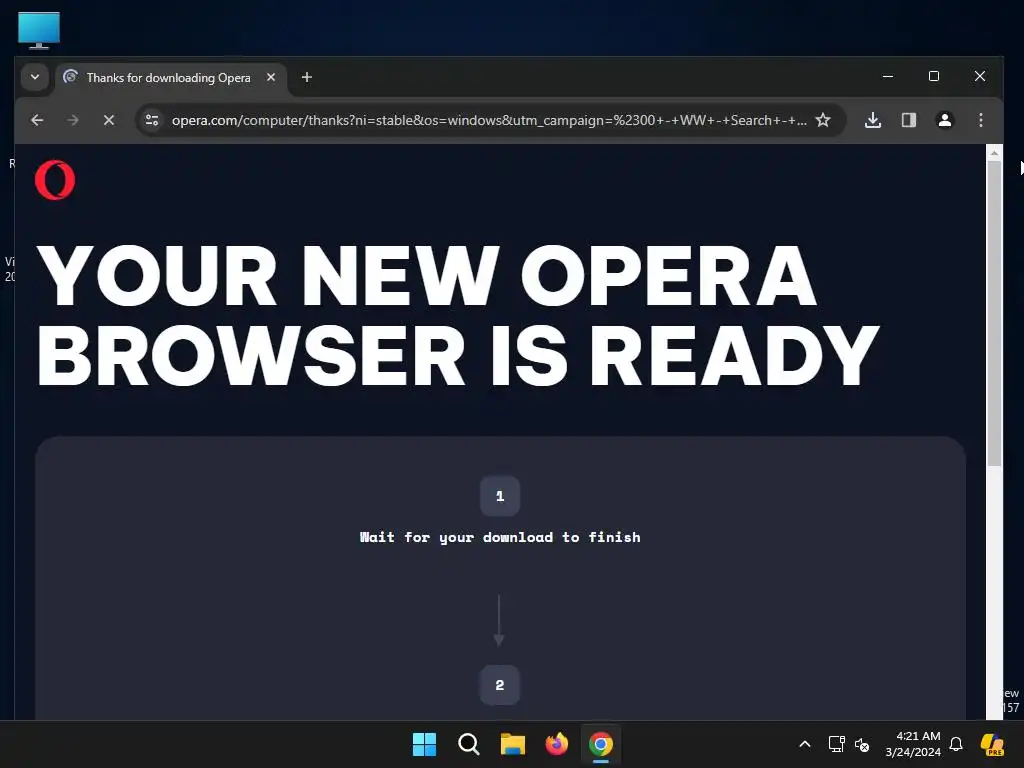Click the Opera logo on the page
The image size is (1024, 768).
[55, 180]
